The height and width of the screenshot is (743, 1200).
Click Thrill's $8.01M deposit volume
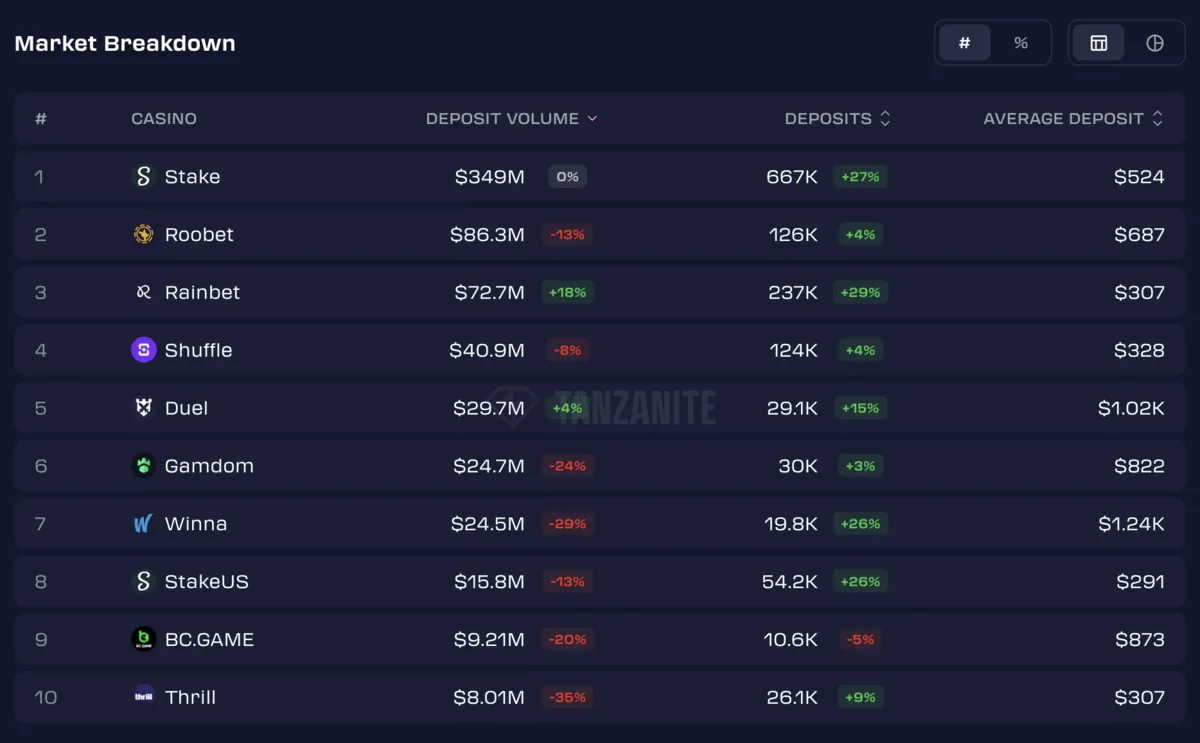[489, 697]
